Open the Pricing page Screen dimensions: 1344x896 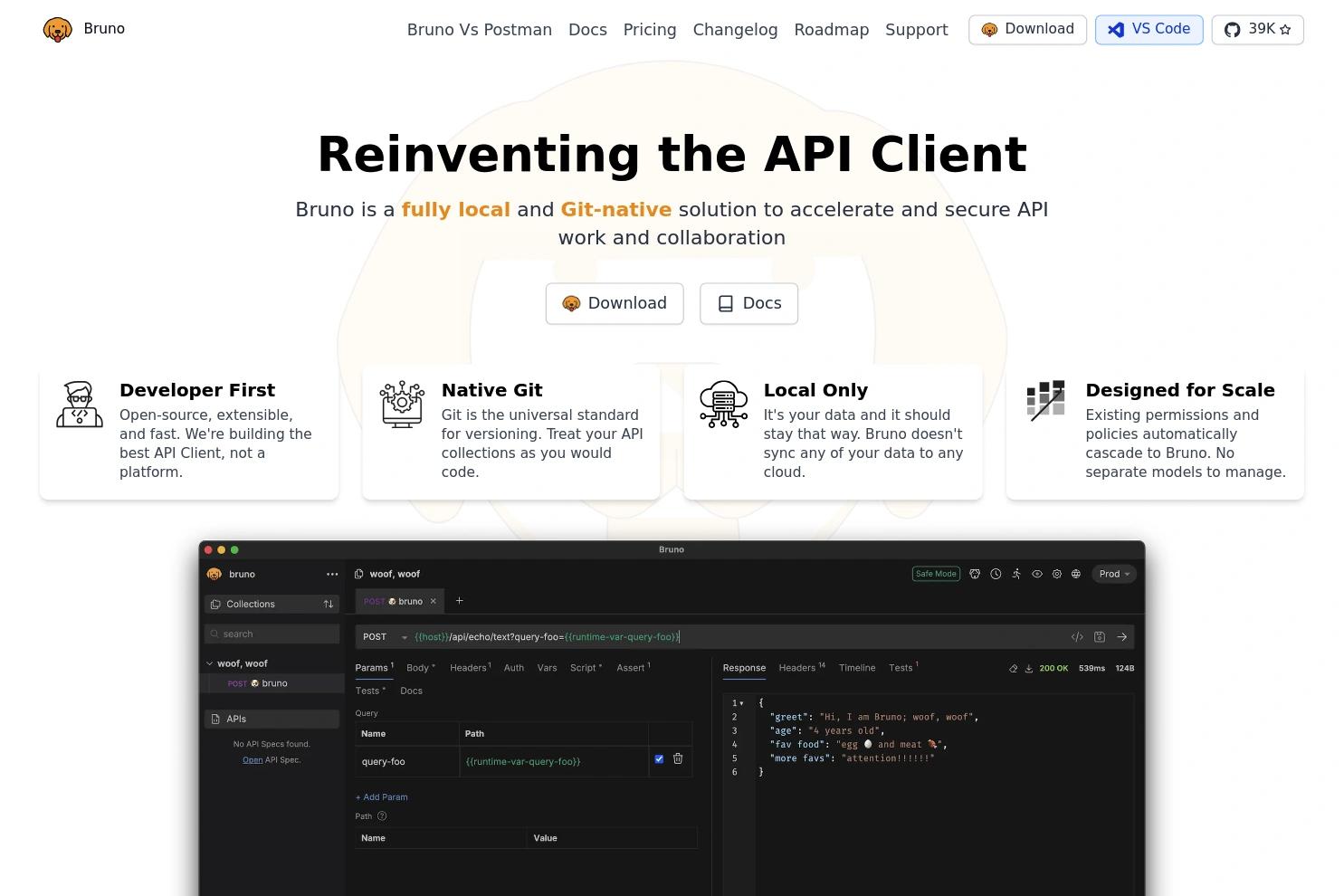point(650,30)
